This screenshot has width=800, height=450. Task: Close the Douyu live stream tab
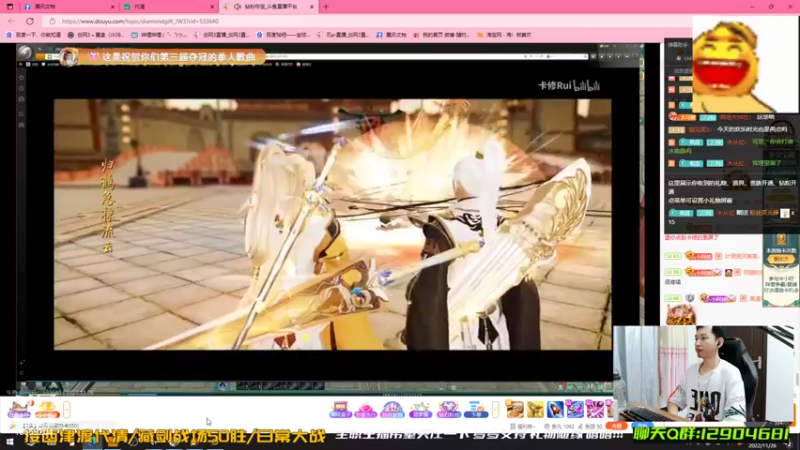pos(312,7)
